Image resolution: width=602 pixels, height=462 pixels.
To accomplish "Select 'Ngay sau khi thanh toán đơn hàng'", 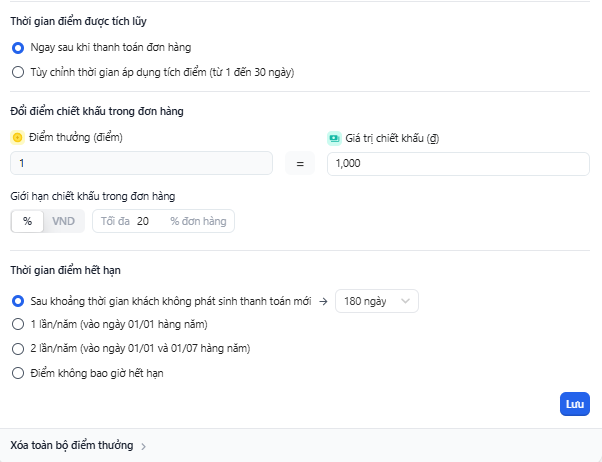I will (x=17, y=47).
